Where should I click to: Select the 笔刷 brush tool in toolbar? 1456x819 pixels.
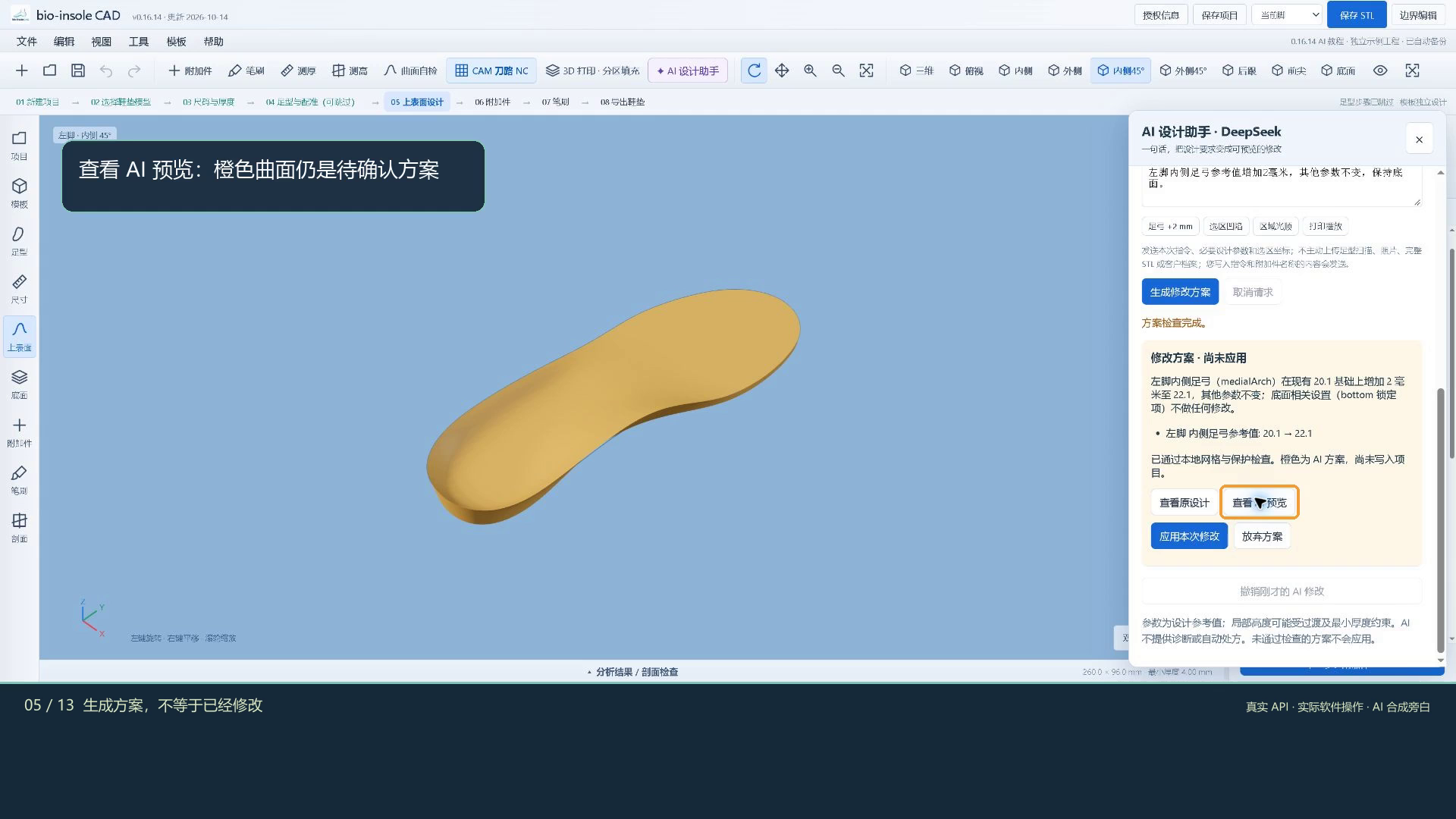pos(246,71)
